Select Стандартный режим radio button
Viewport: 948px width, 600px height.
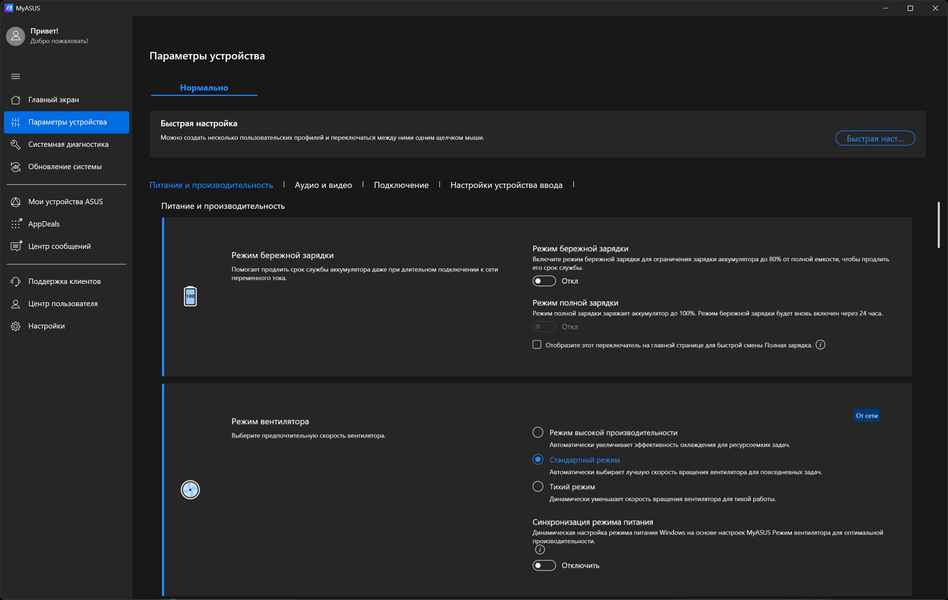[537, 460]
